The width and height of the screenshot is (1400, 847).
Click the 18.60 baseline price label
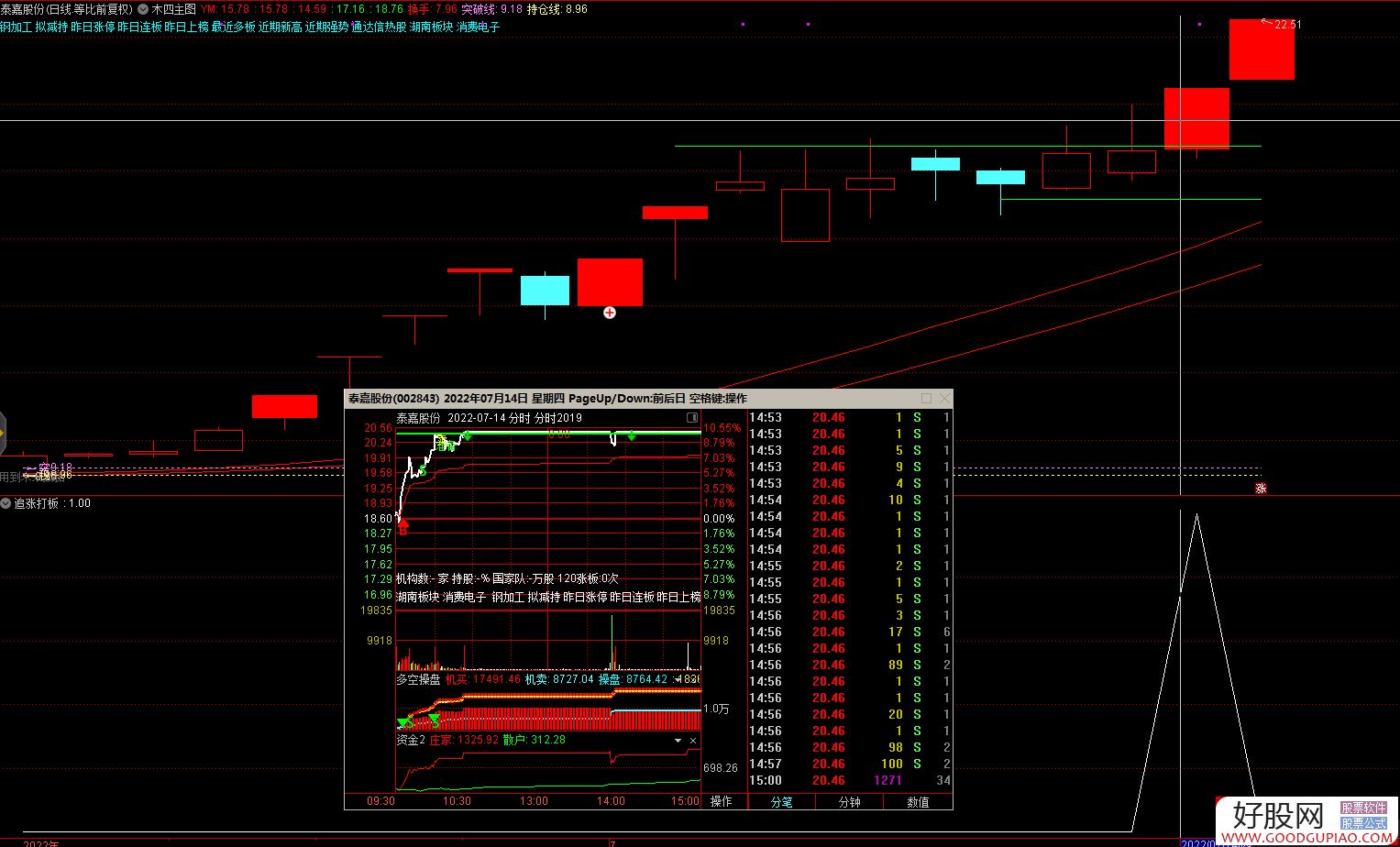[x=379, y=519]
